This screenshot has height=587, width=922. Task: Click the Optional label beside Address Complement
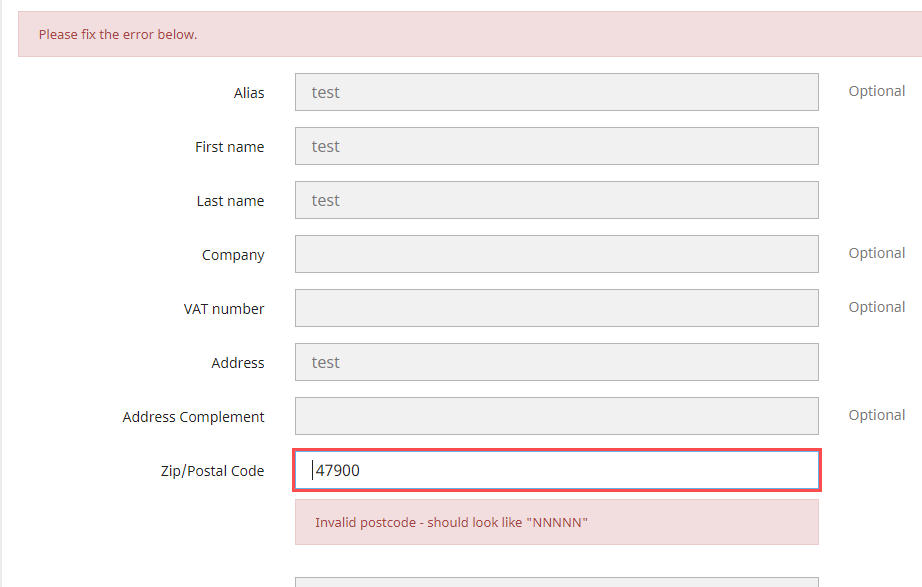point(877,414)
